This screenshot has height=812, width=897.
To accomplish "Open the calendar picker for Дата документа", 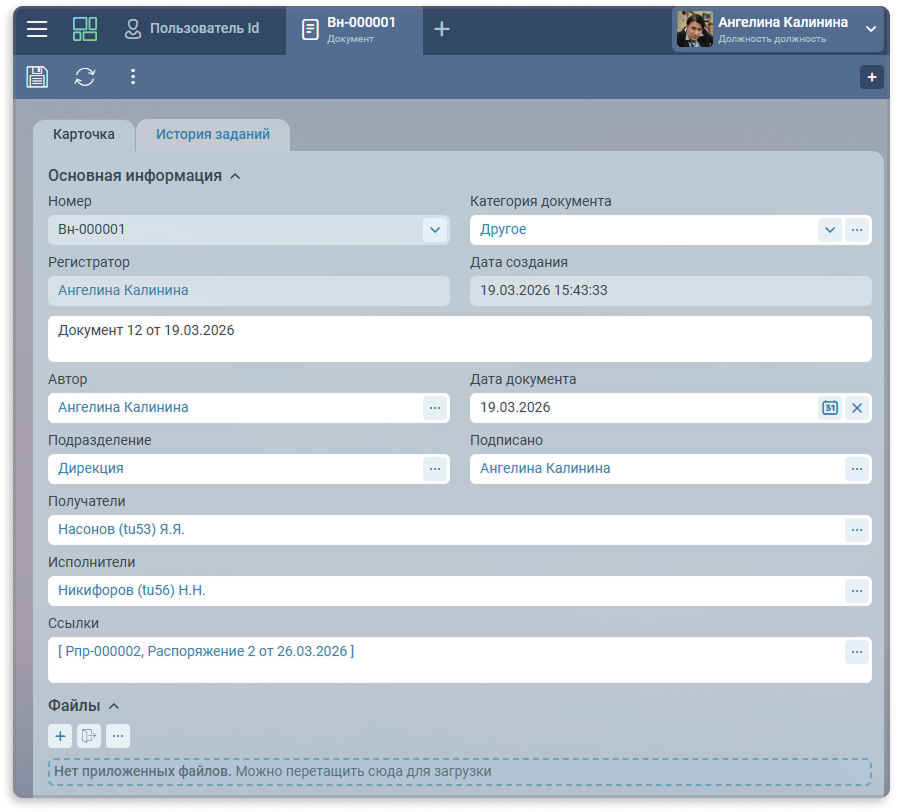I will [x=830, y=408].
